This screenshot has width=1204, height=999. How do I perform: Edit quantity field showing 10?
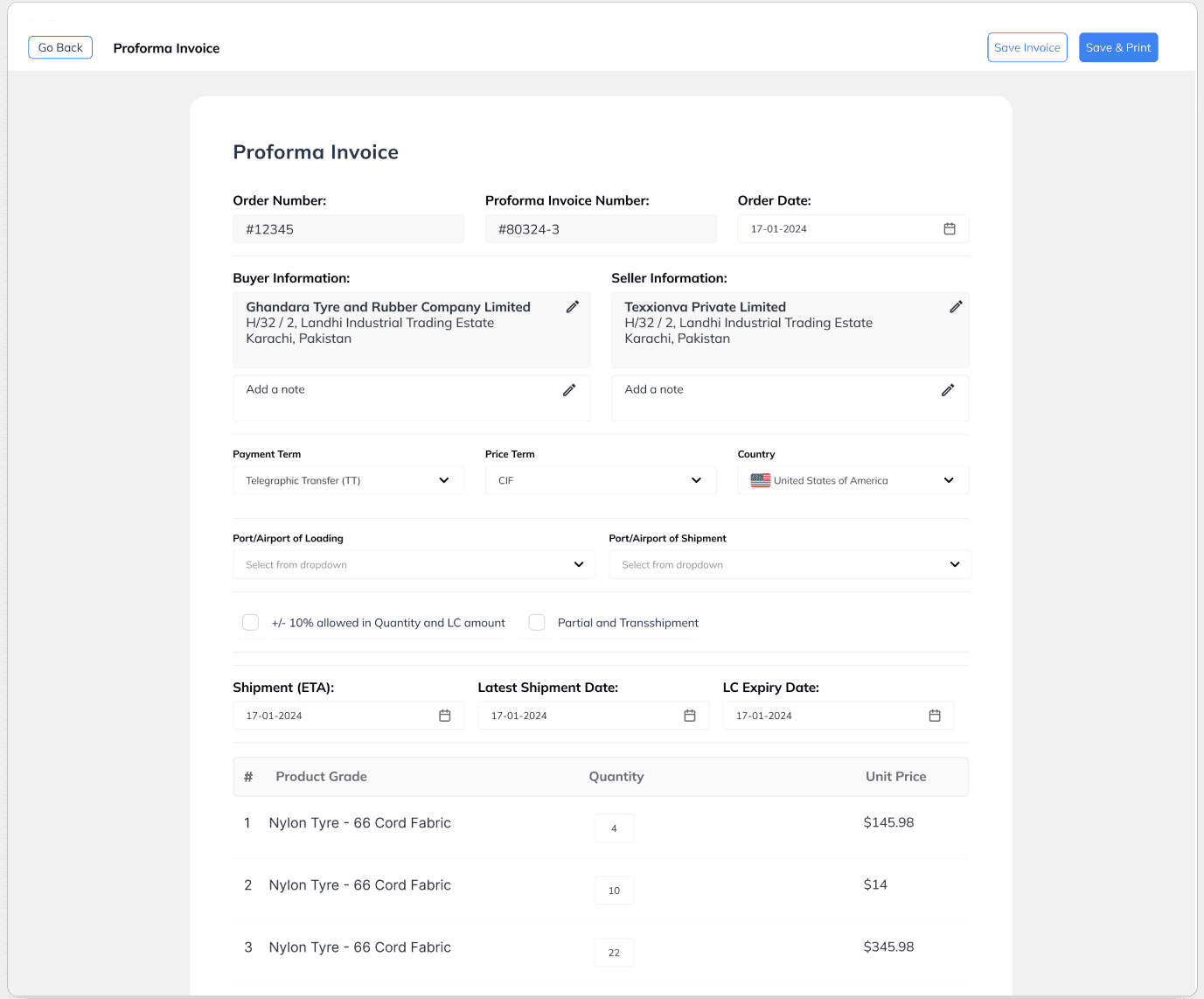[614, 891]
